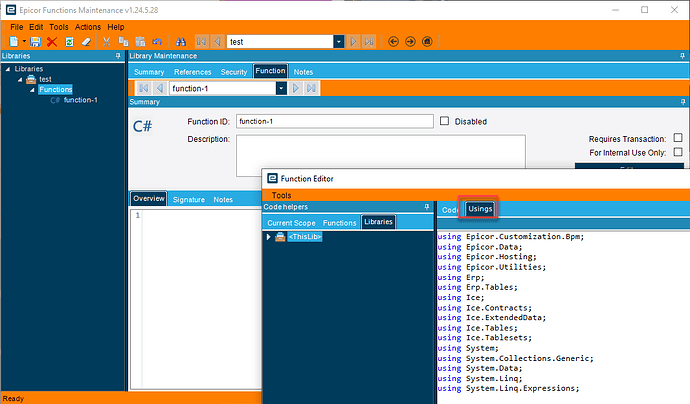Open the function-1 dropdown arrow
Screen dimensions: 690x404
click(x=281, y=88)
